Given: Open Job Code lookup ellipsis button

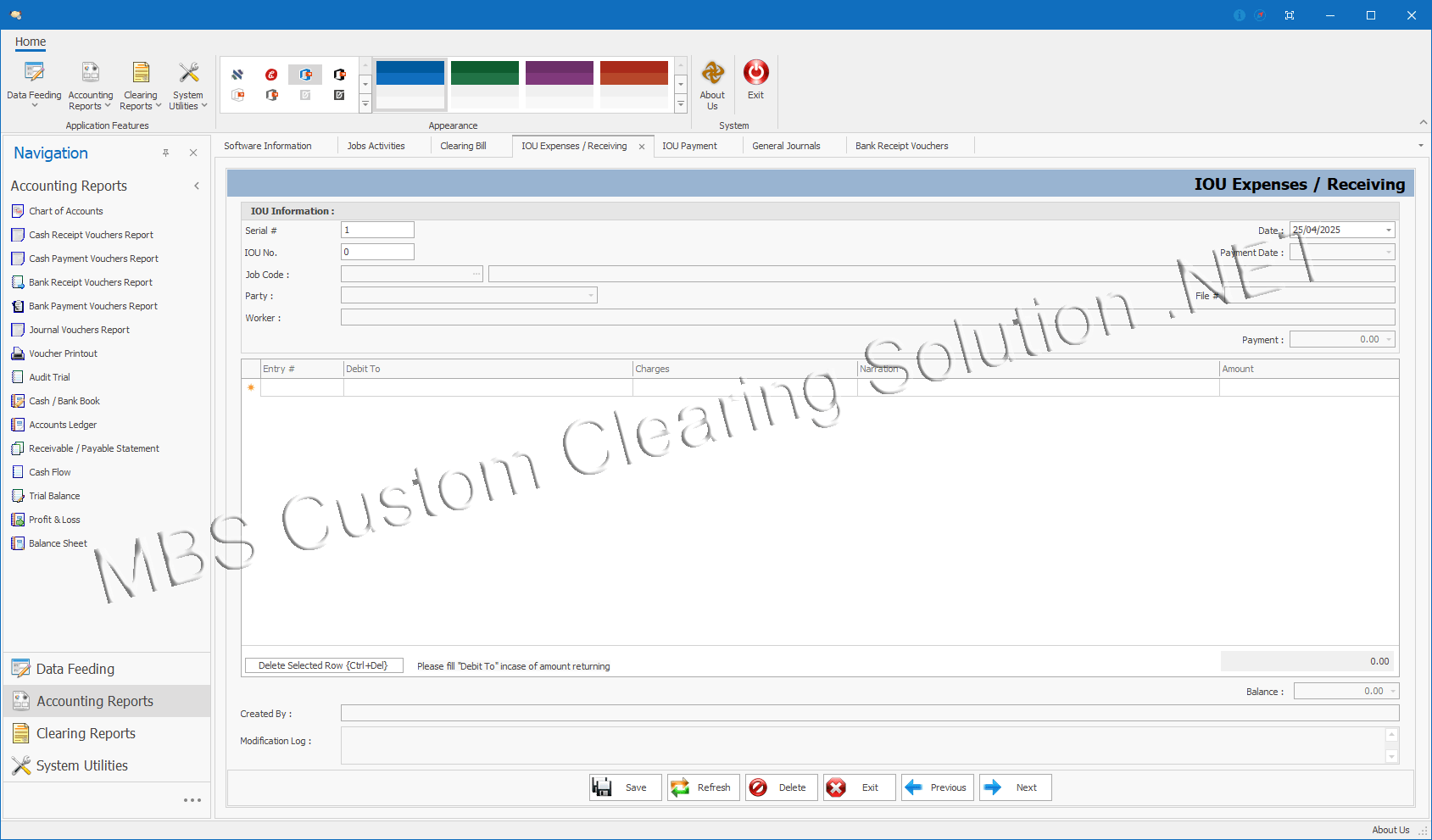Looking at the screenshot, I should click(476, 274).
